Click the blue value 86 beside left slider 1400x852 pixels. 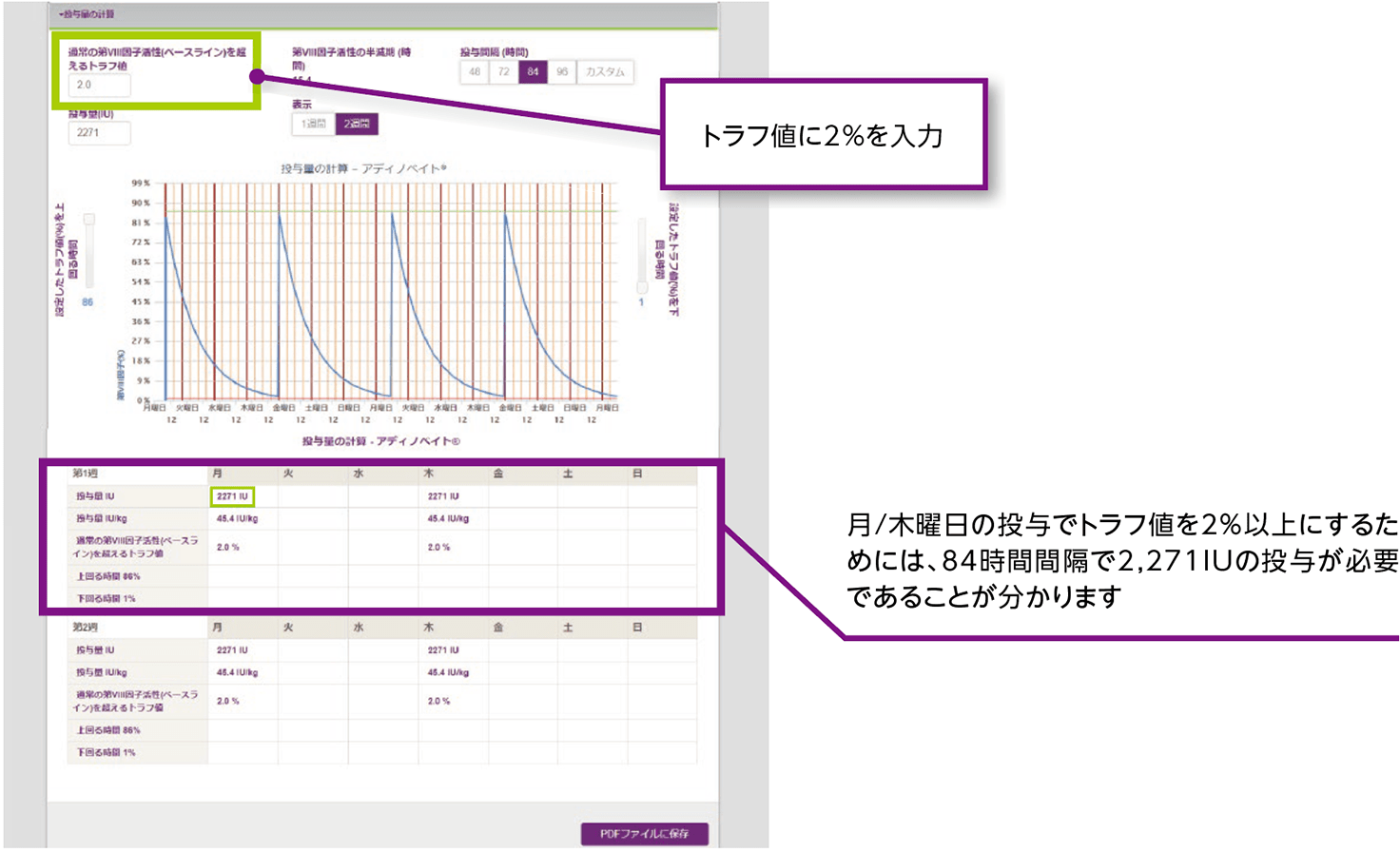87,302
